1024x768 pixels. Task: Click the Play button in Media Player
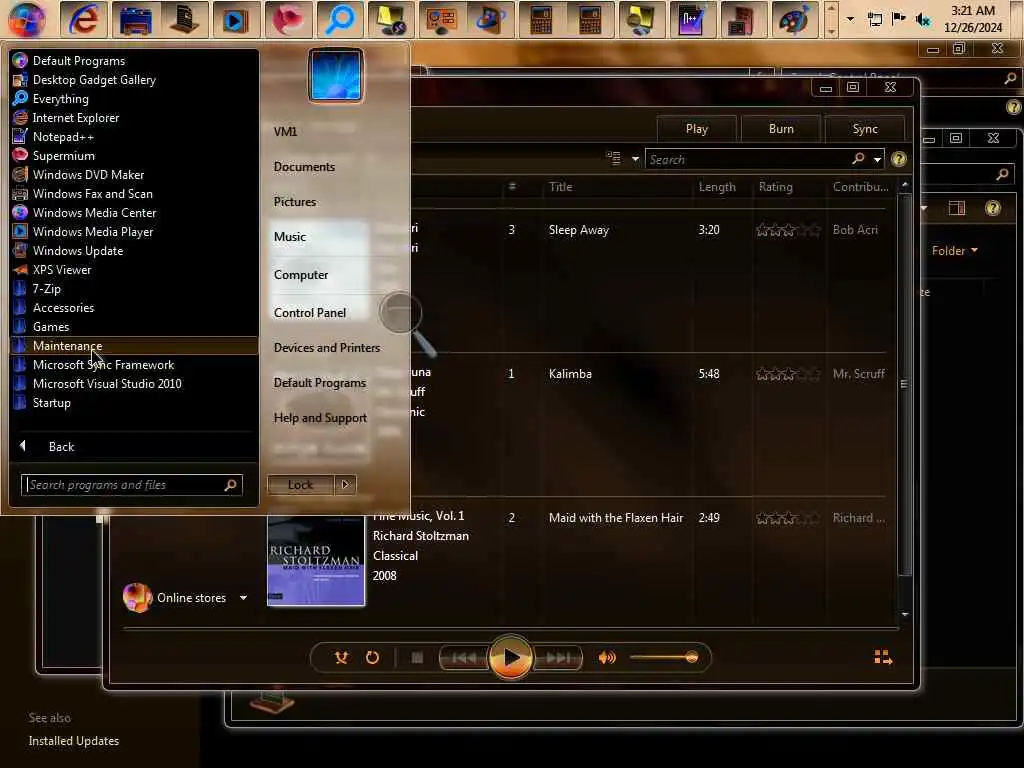pos(511,658)
